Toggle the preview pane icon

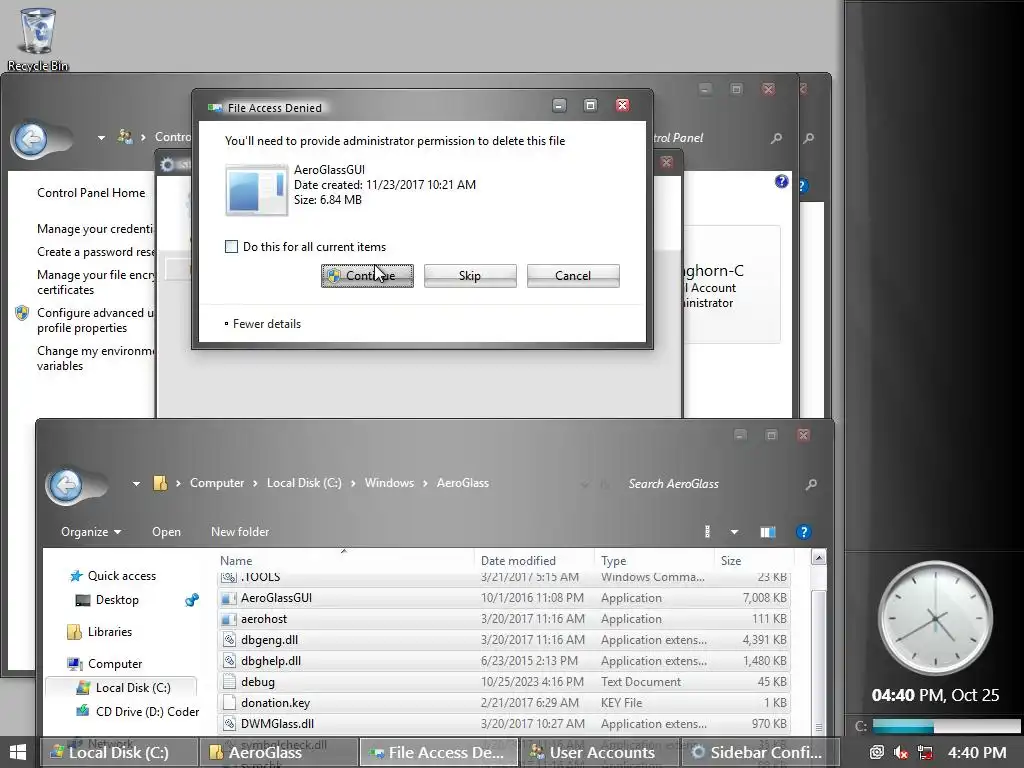click(768, 532)
